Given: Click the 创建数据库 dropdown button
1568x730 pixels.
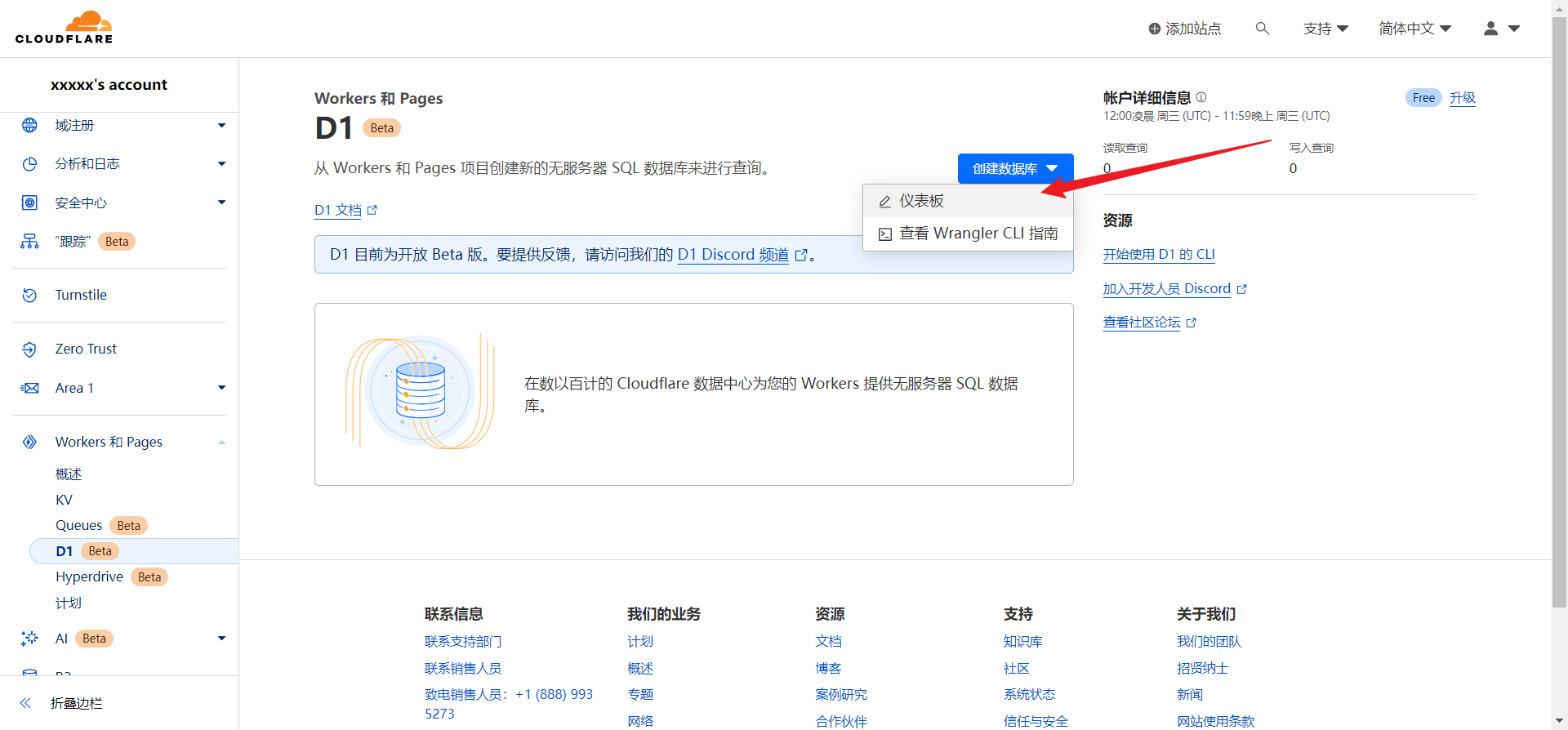Looking at the screenshot, I should pos(1015,168).
